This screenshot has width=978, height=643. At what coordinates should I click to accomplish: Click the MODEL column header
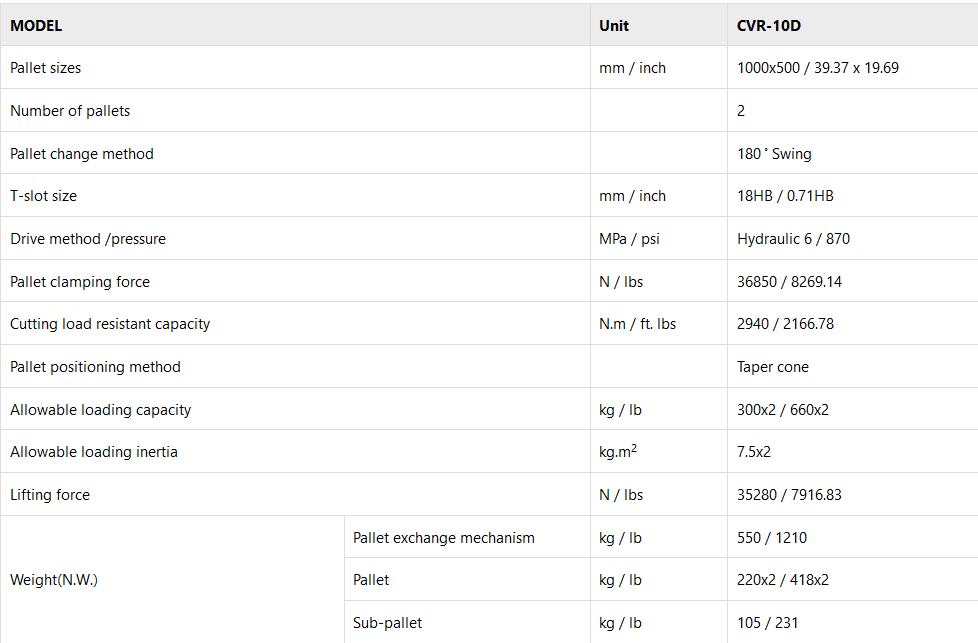pyautogui.click(x=36, y=25)
